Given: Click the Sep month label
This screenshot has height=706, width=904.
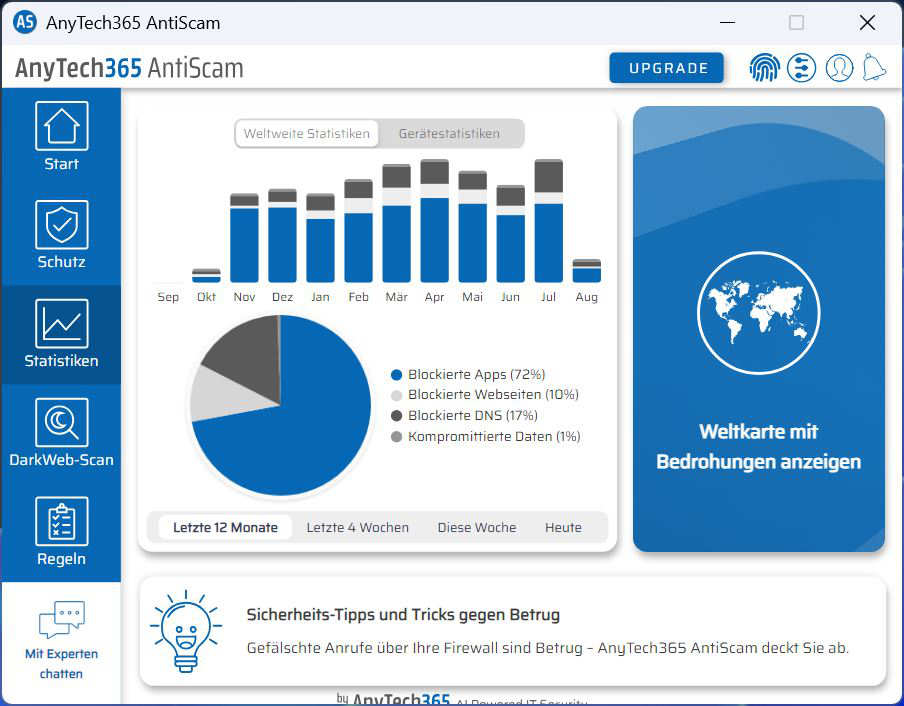Looking at the screenshot, I should tap(168, 297).
